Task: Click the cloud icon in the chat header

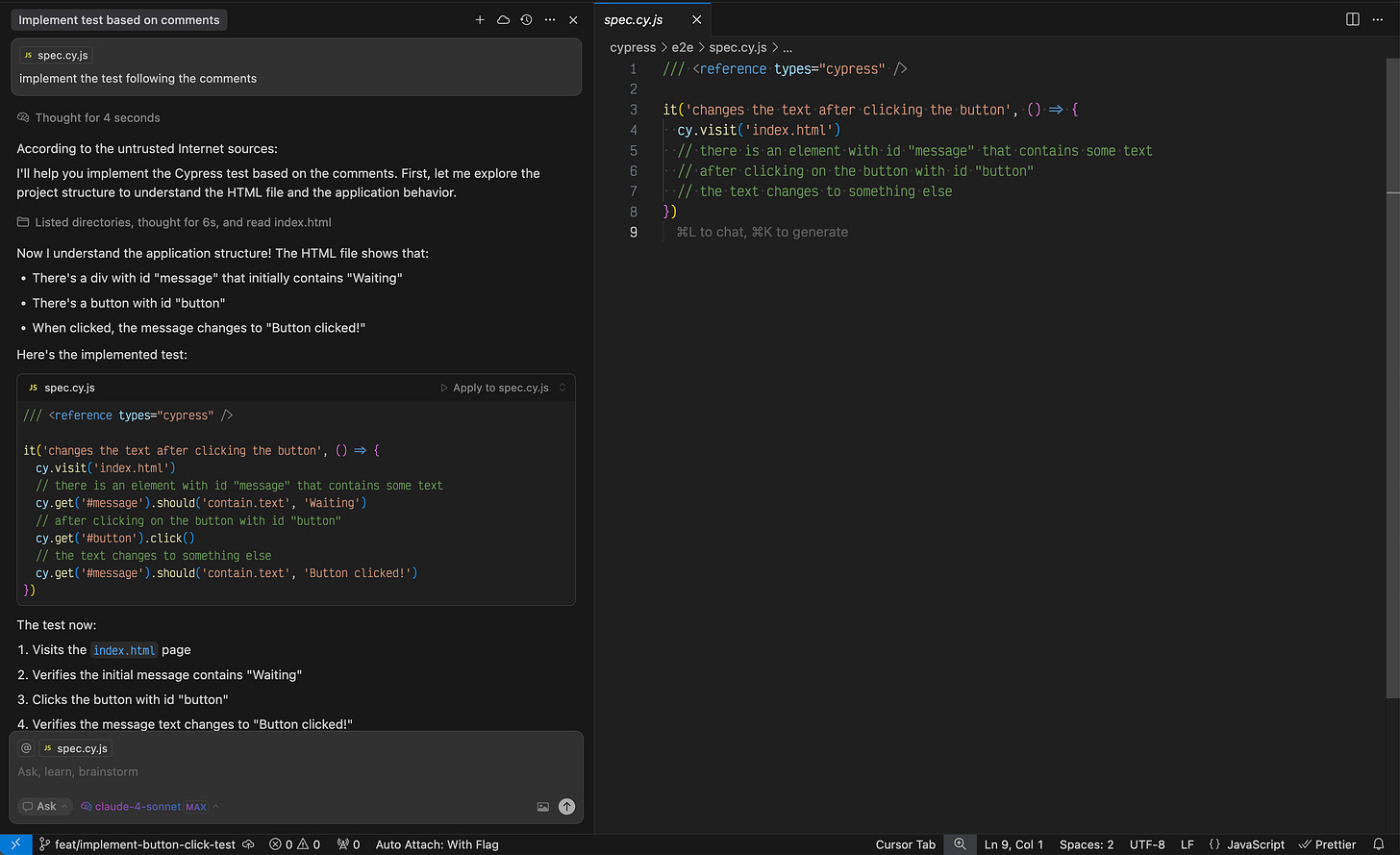Action: click(x=503, y=19)
